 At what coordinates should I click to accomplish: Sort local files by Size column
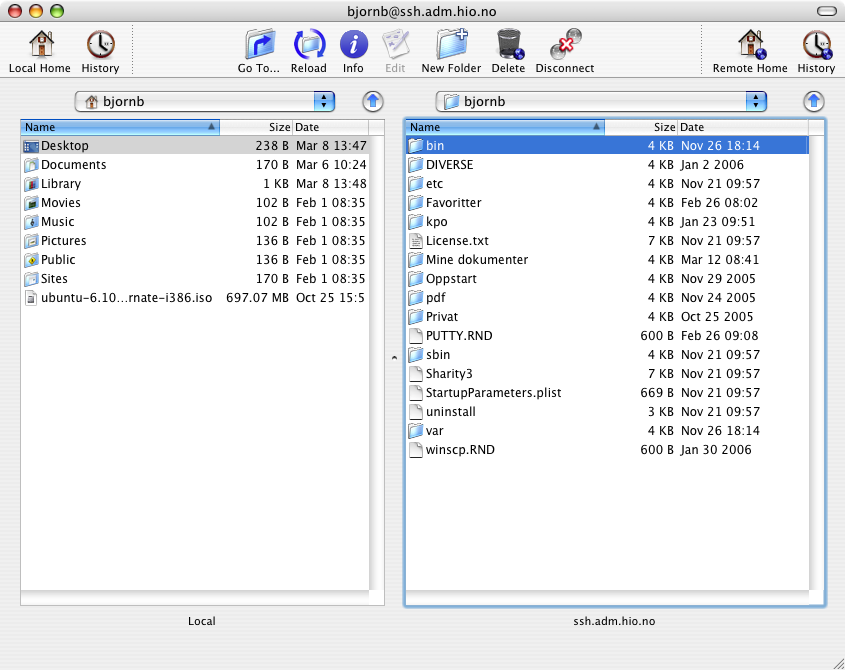[256, 127]
